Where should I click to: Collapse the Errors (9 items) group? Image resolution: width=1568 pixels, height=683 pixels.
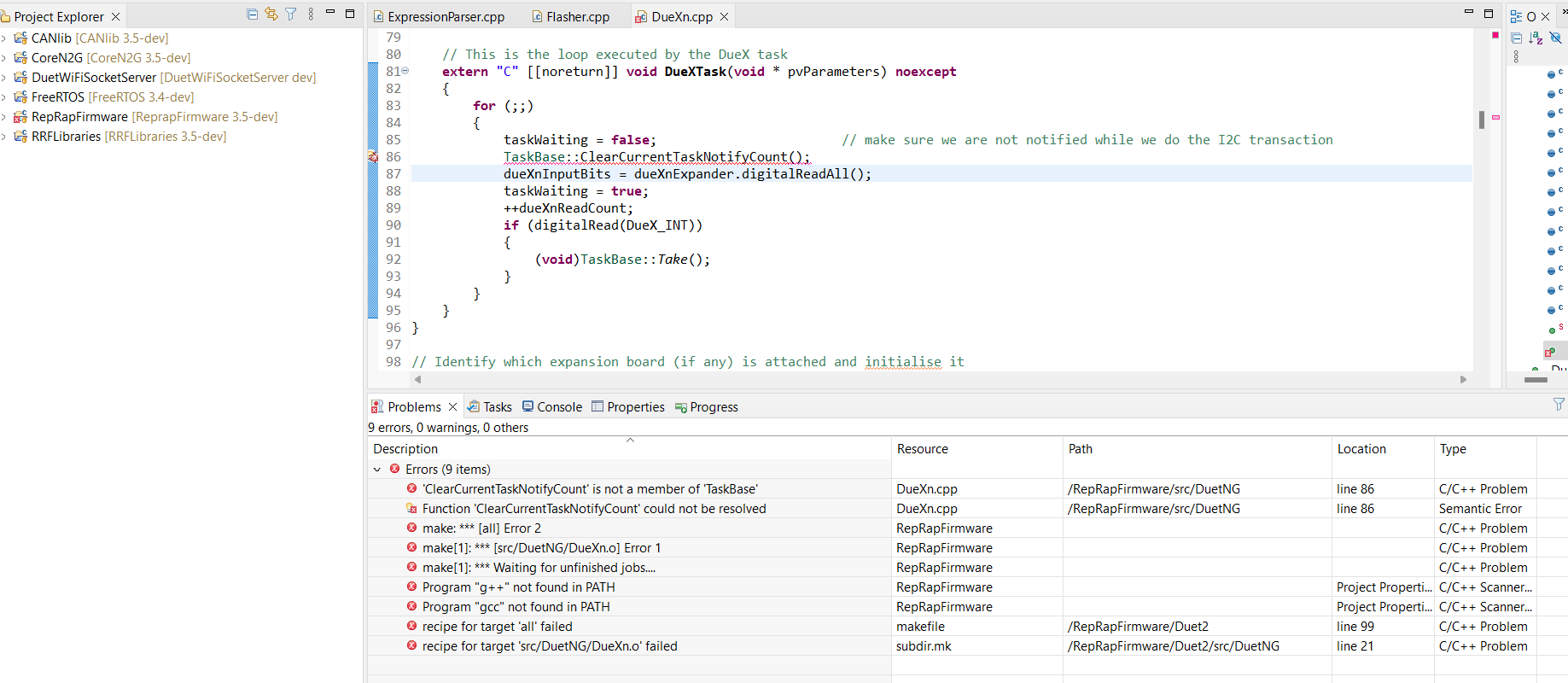pos(377,470)
